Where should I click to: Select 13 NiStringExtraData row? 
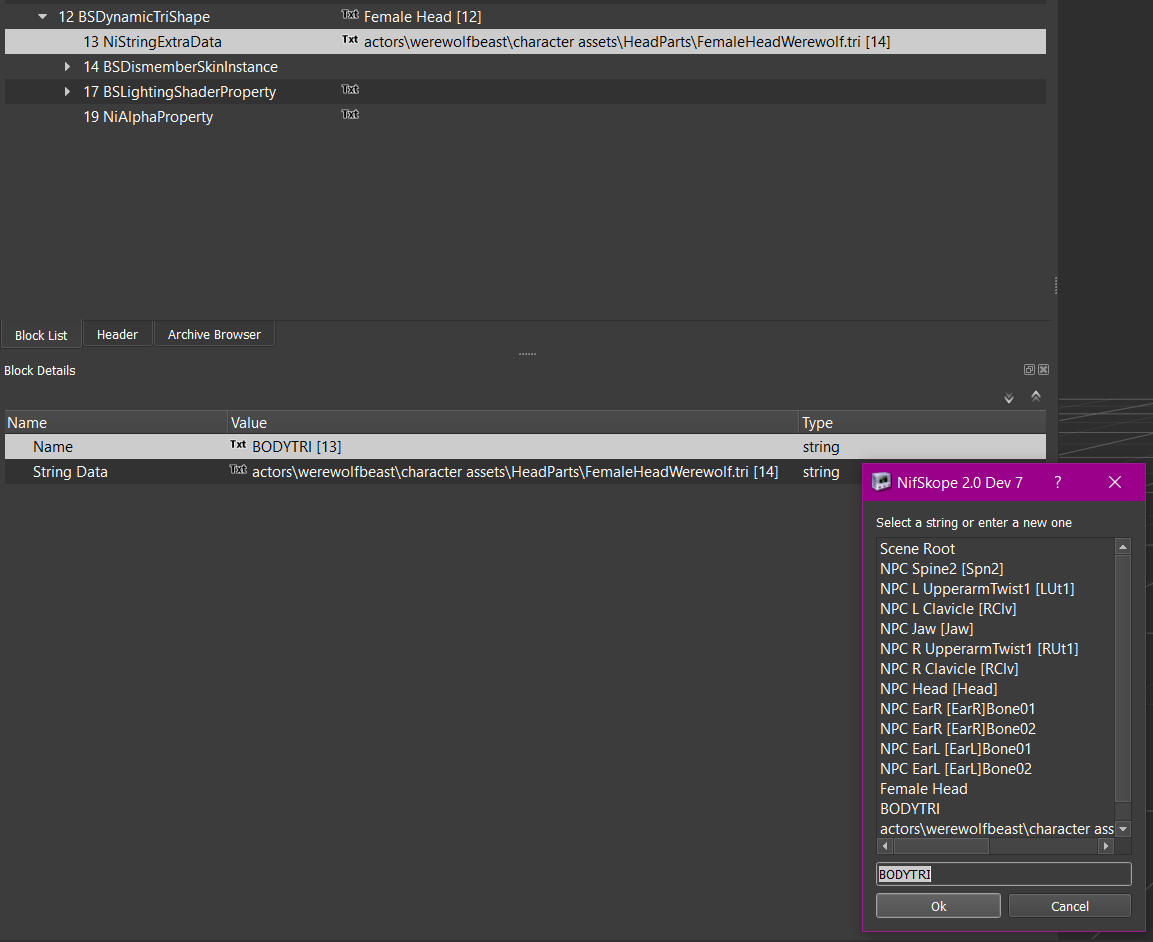coord(525,42)
